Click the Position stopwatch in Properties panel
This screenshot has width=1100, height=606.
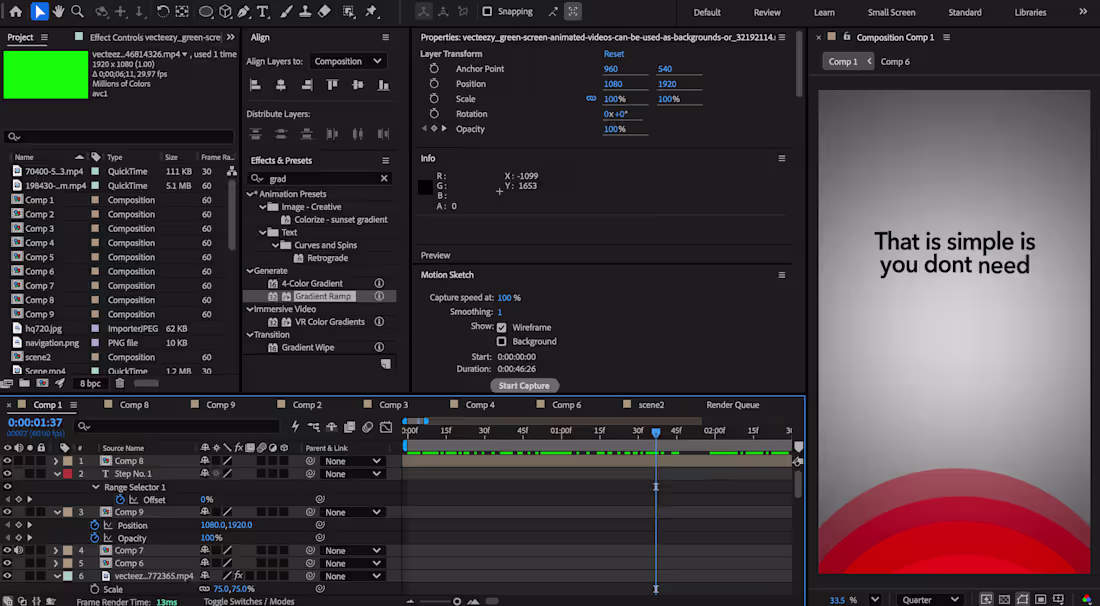(434, 83)
